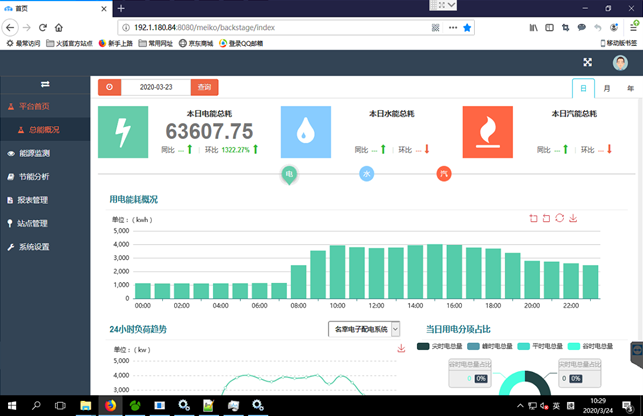Click the date field showing 2020-03-23
Viewport: 643px width, 416px height.
156,87
